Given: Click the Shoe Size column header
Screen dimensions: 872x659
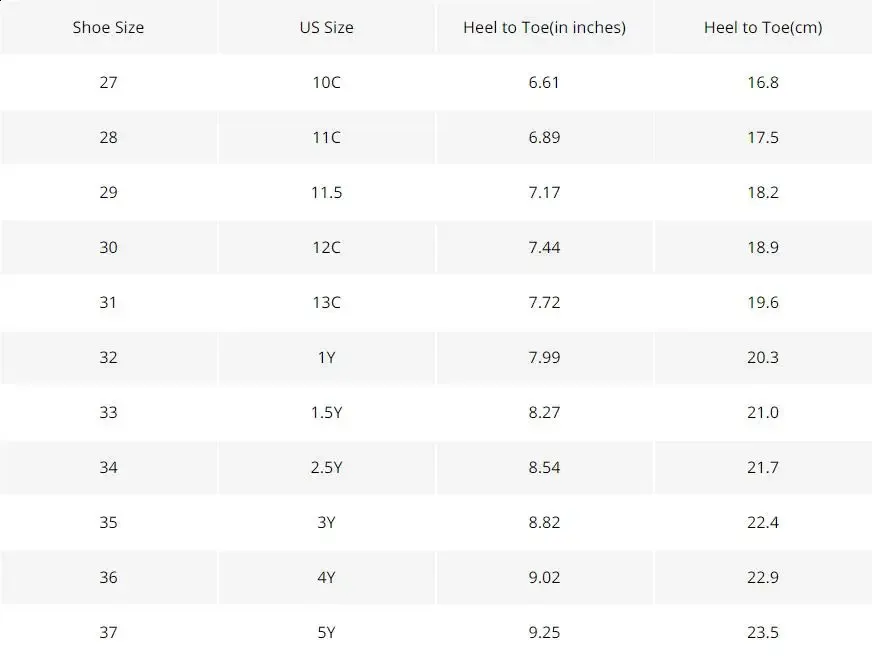Looking at the screenshot, I should (108, 27).
